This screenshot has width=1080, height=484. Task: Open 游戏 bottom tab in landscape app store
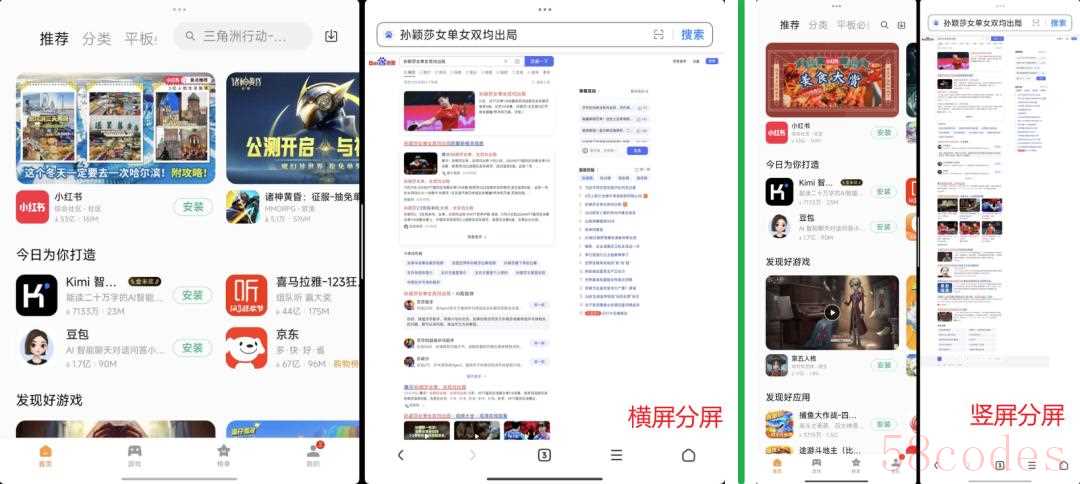134,456
